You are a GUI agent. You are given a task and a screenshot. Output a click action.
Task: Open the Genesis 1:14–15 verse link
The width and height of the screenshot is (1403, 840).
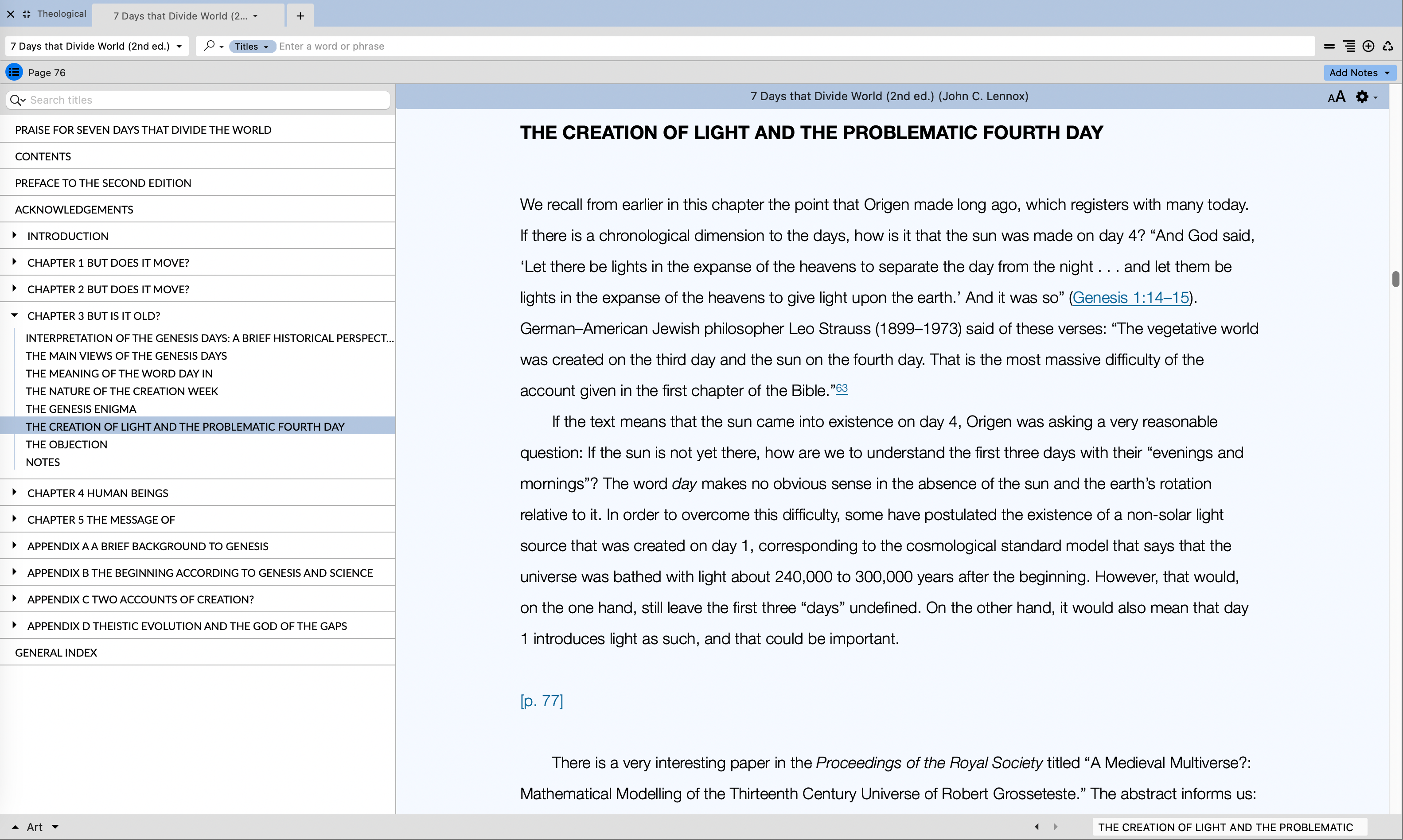click(x=1130, y=298)
